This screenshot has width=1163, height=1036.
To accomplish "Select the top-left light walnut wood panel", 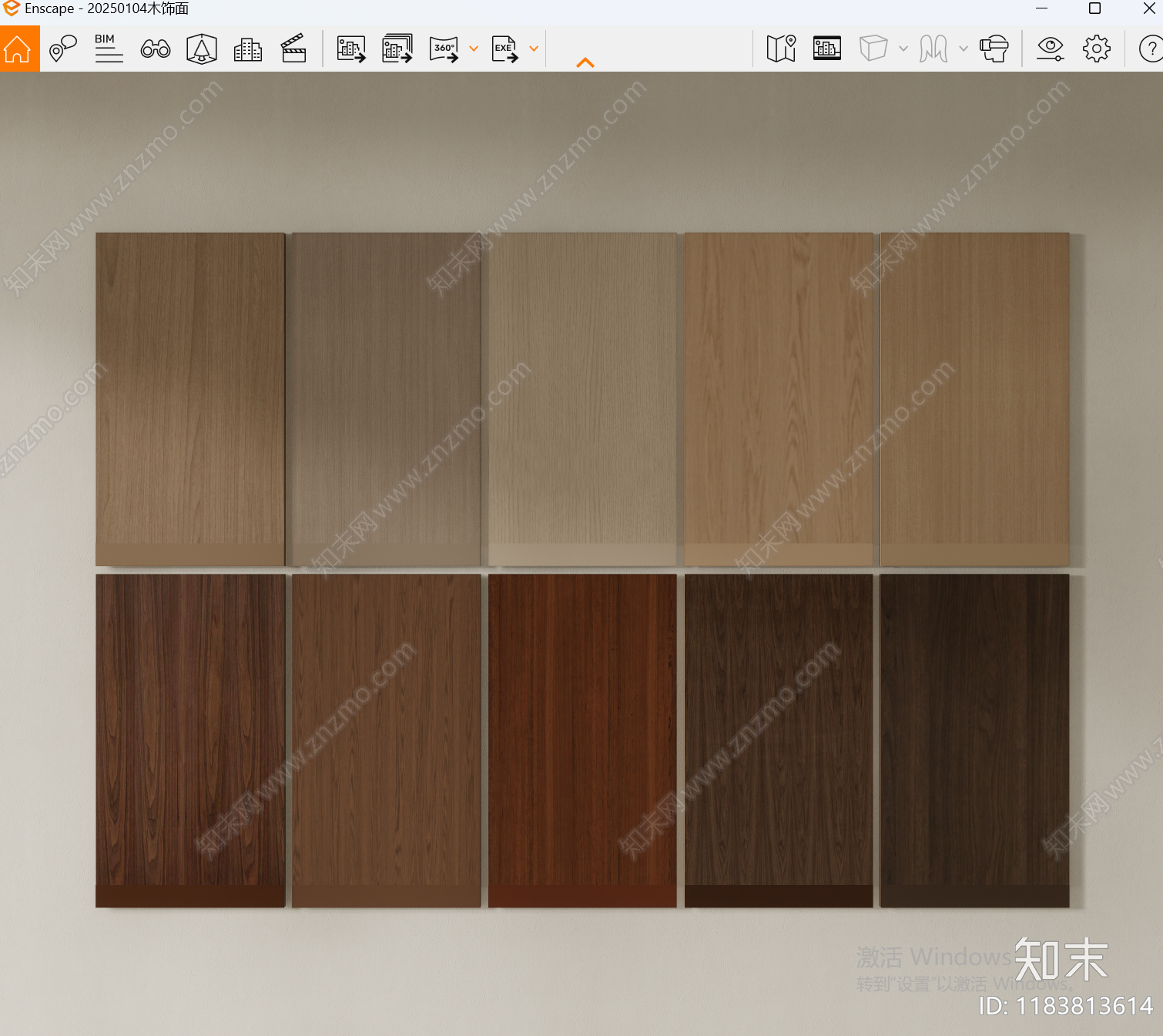I will click(x=190, y=399).
